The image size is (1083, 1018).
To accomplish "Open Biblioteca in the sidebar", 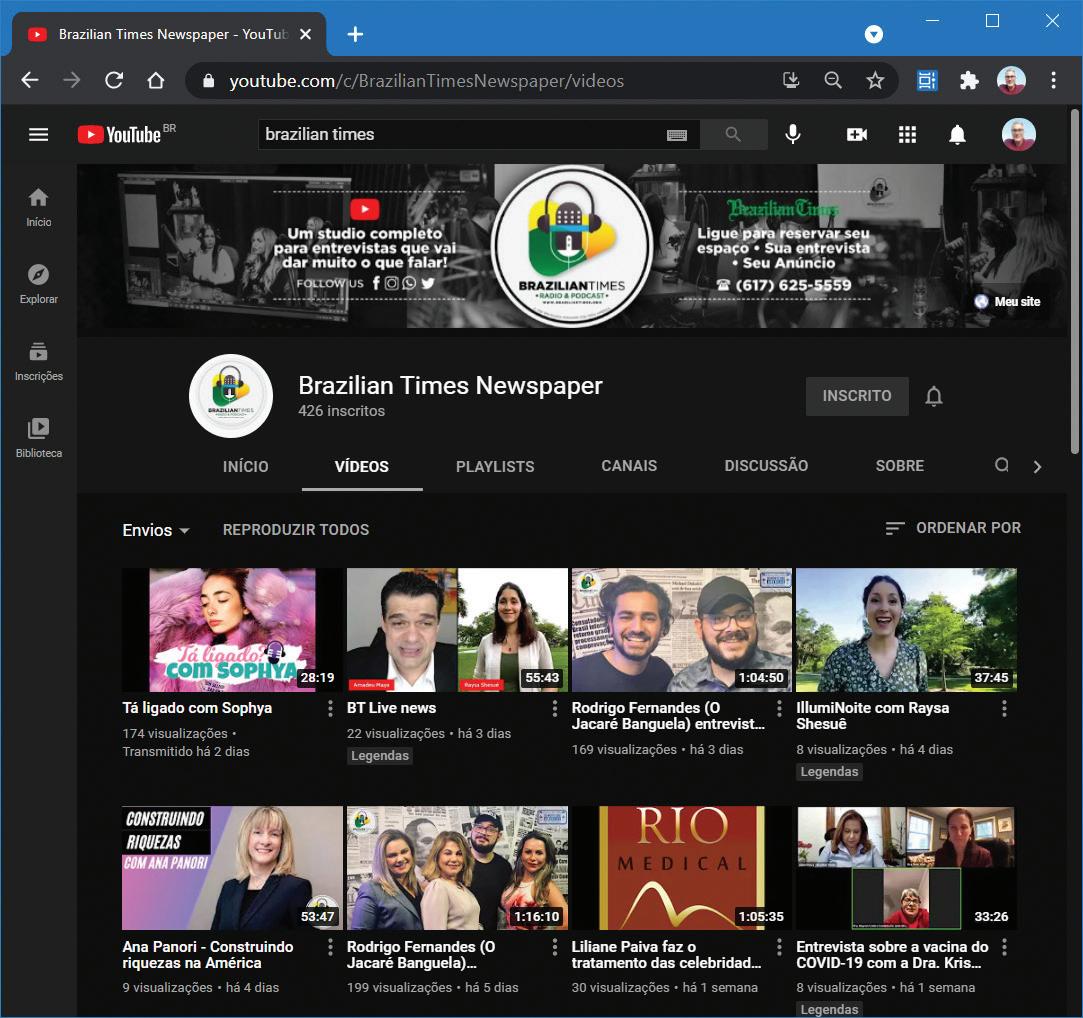I will tap(38, 438).
